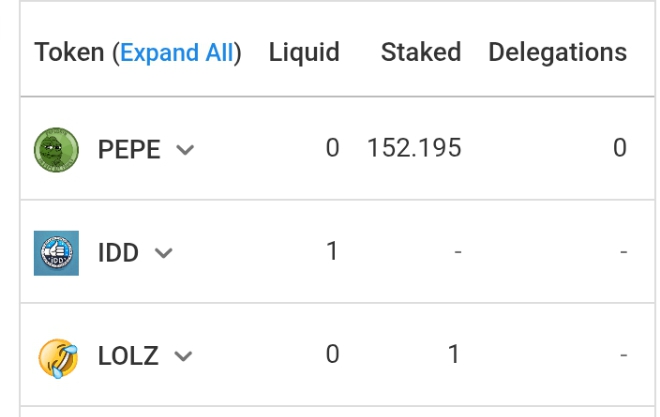Open the Expand All link
This screenshot has height=417, width=660.
coord(176,53)
